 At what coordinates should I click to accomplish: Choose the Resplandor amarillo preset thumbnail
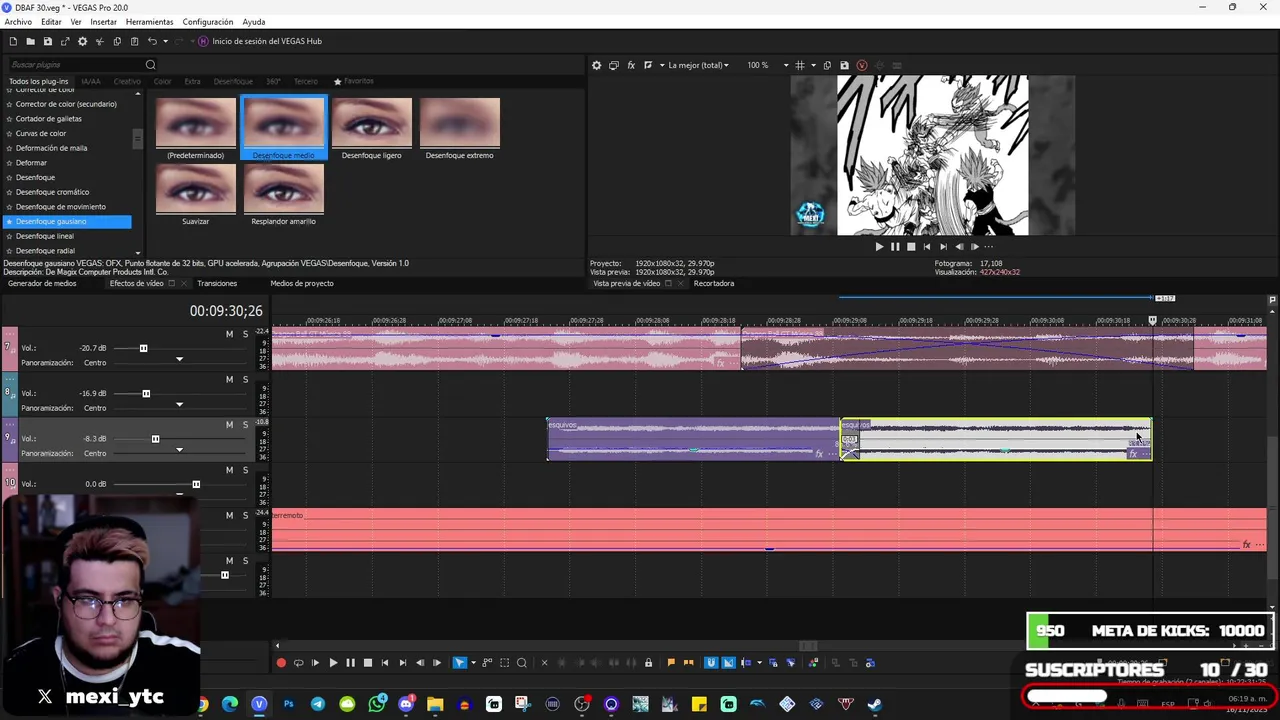click(284, 188)
